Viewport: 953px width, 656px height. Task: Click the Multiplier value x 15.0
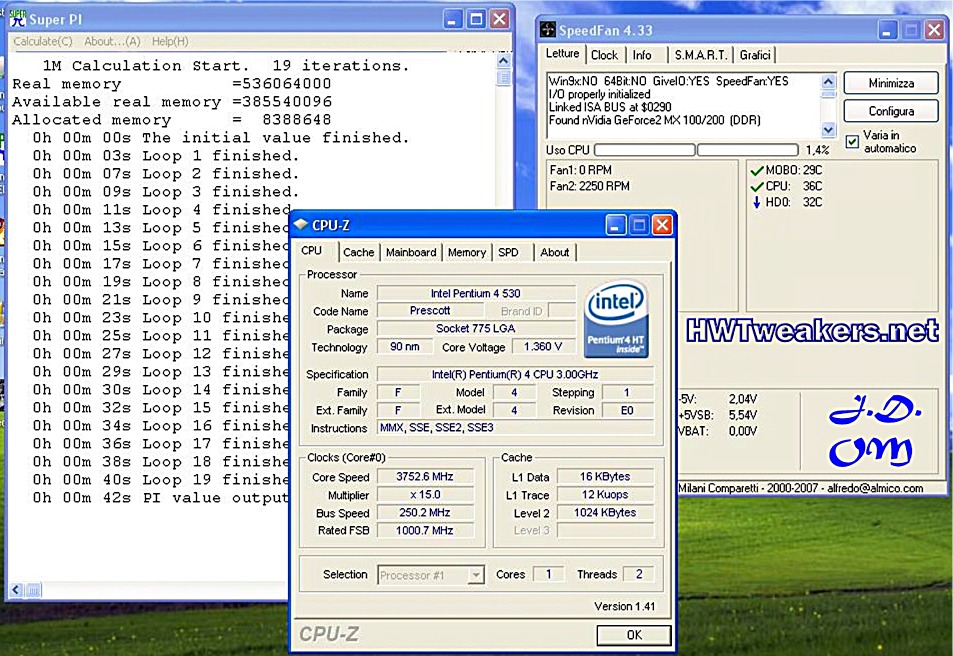[x=425, y=494]
